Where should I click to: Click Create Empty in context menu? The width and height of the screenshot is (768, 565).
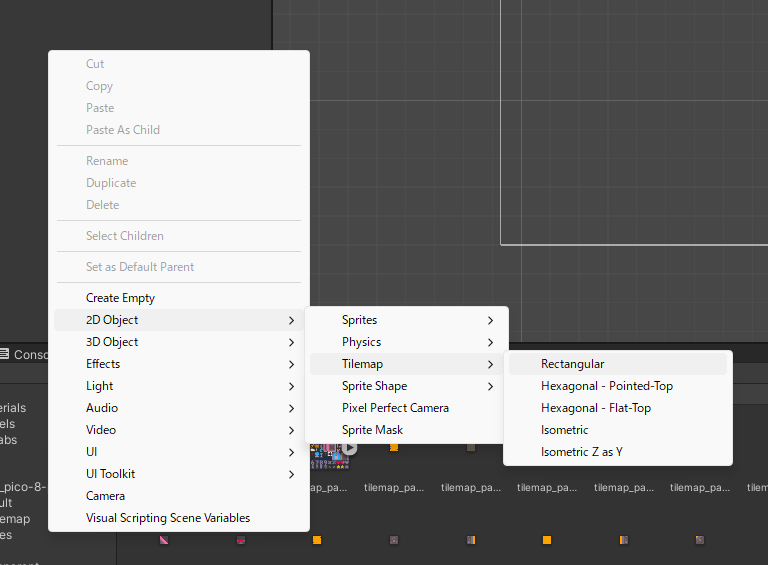click(x=179, y=298)
